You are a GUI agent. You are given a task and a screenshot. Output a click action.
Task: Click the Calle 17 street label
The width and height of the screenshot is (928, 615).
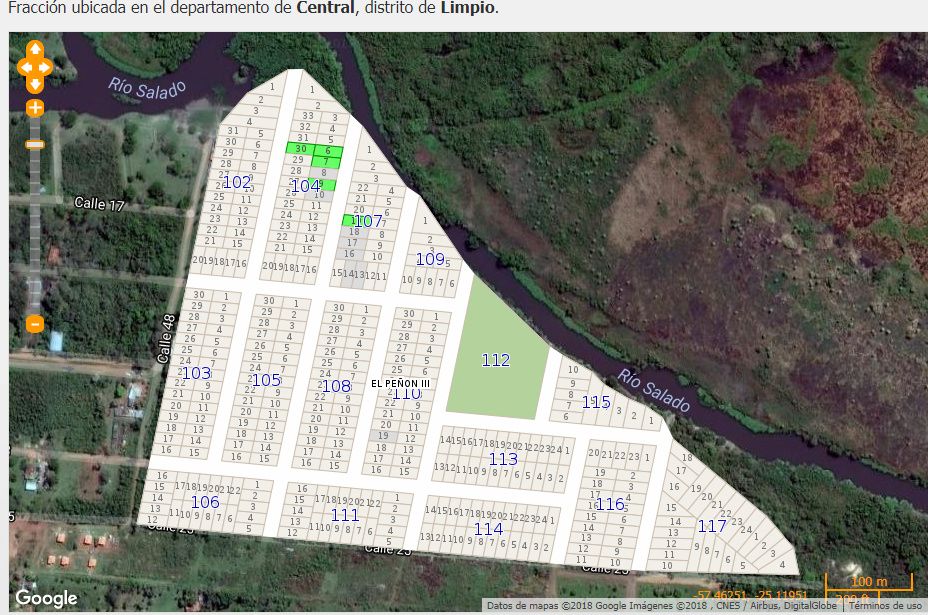(99, 204)
